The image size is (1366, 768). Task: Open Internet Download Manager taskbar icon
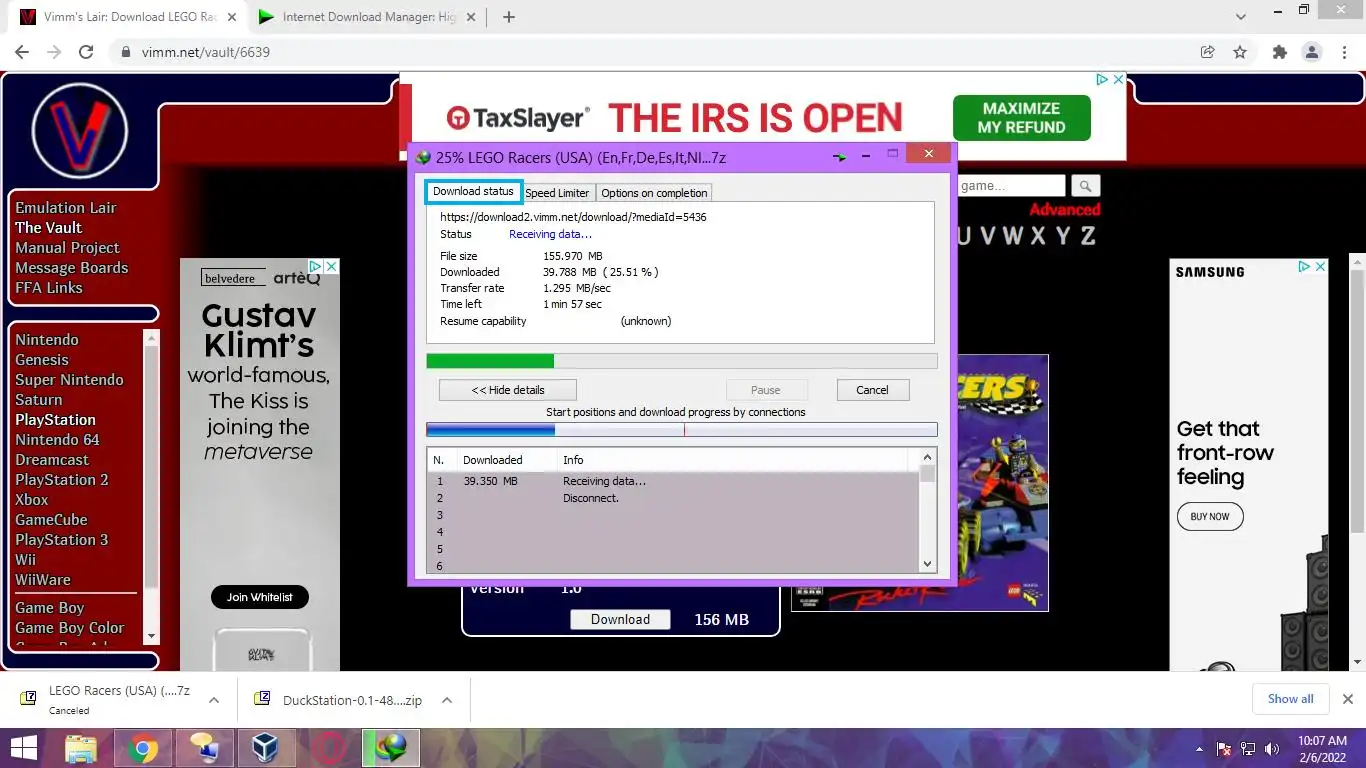tap(390, 748)
